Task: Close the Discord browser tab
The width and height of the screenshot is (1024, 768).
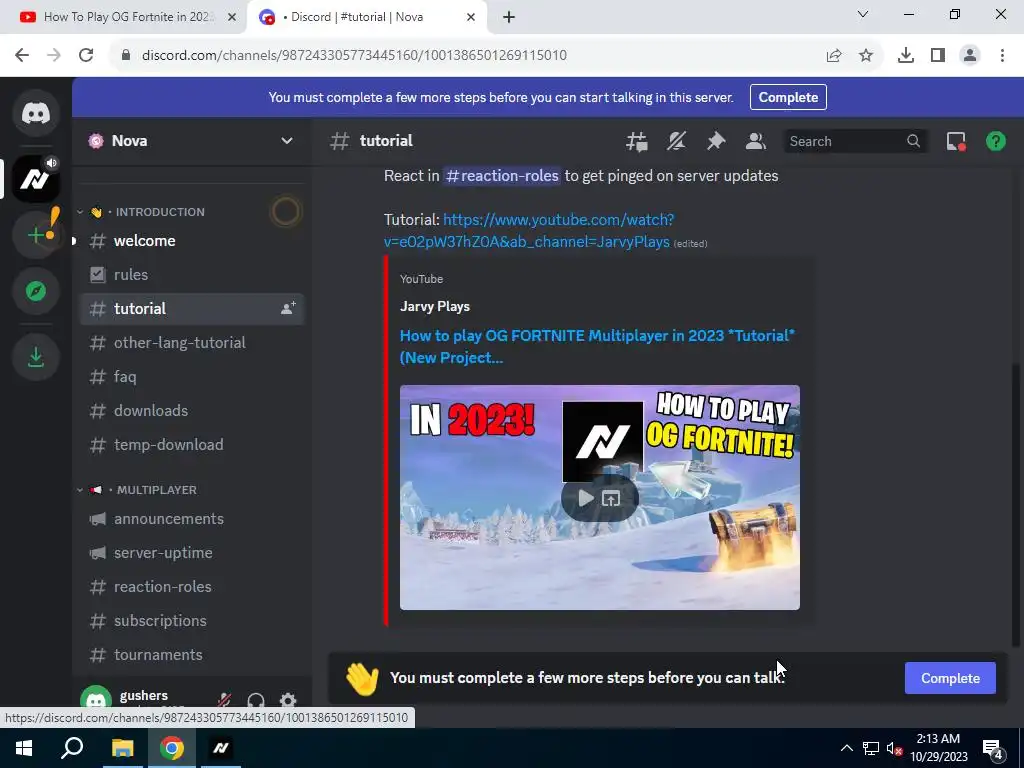Action: pyautogui.click(x=471, y=17)
